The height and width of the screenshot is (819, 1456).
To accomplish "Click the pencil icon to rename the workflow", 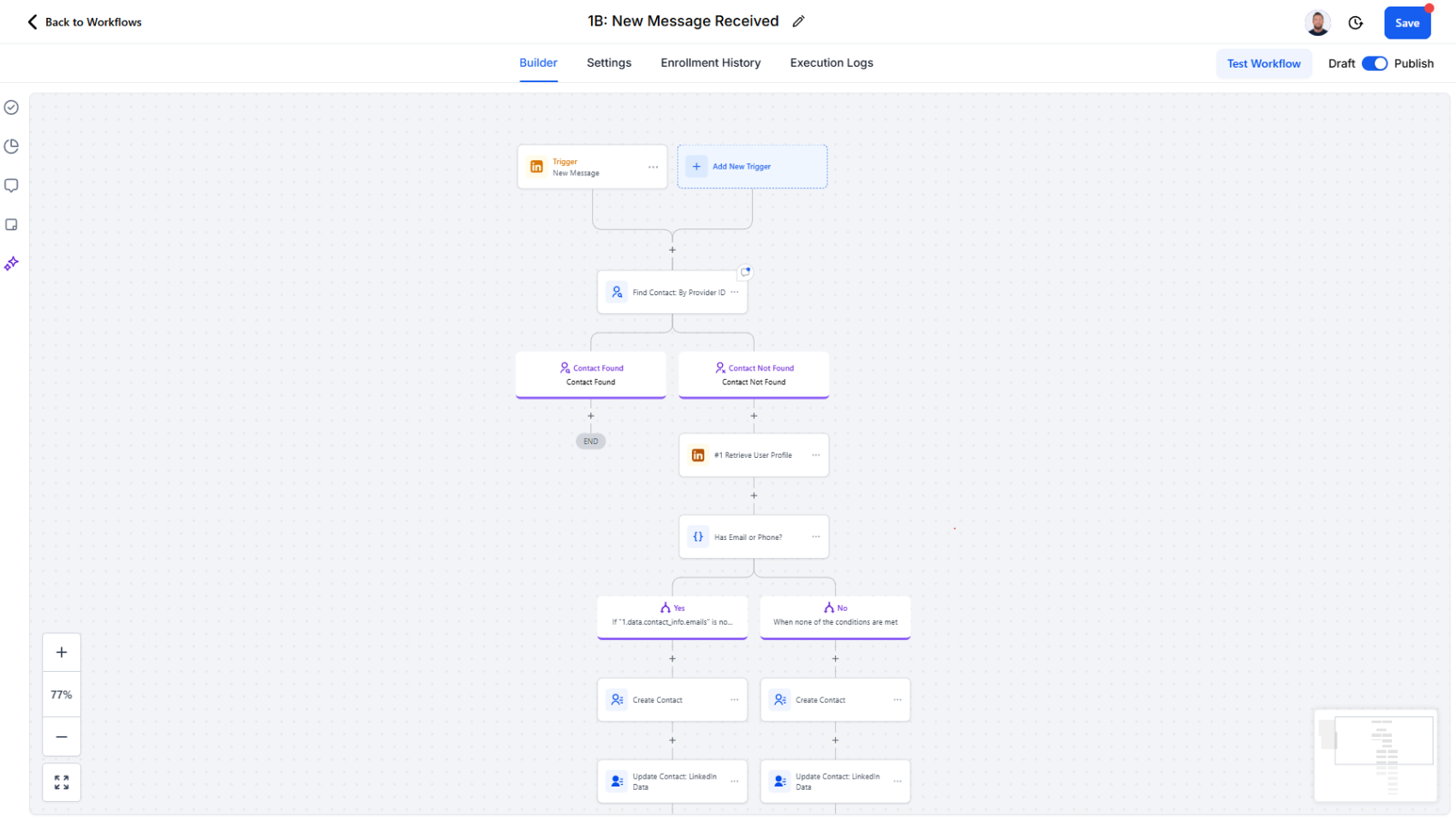I will click(x=798, y=21).
